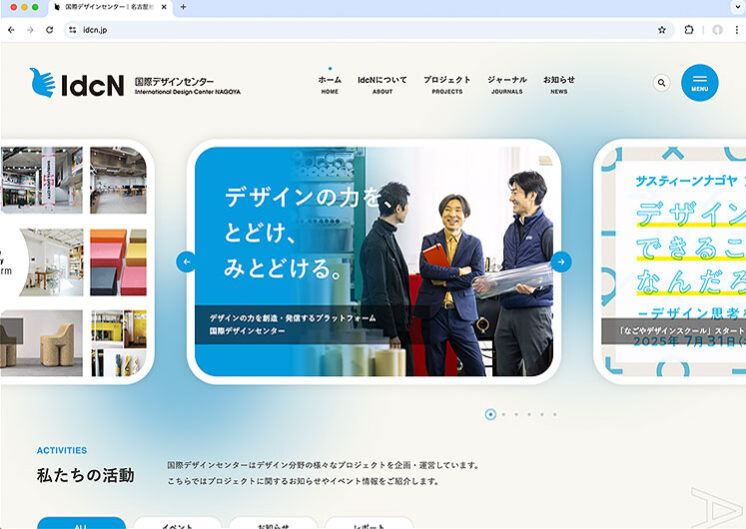Screen dimensions: 746x529
Task: Click the ACTIVITIES label text
Action: pos(62,451)
